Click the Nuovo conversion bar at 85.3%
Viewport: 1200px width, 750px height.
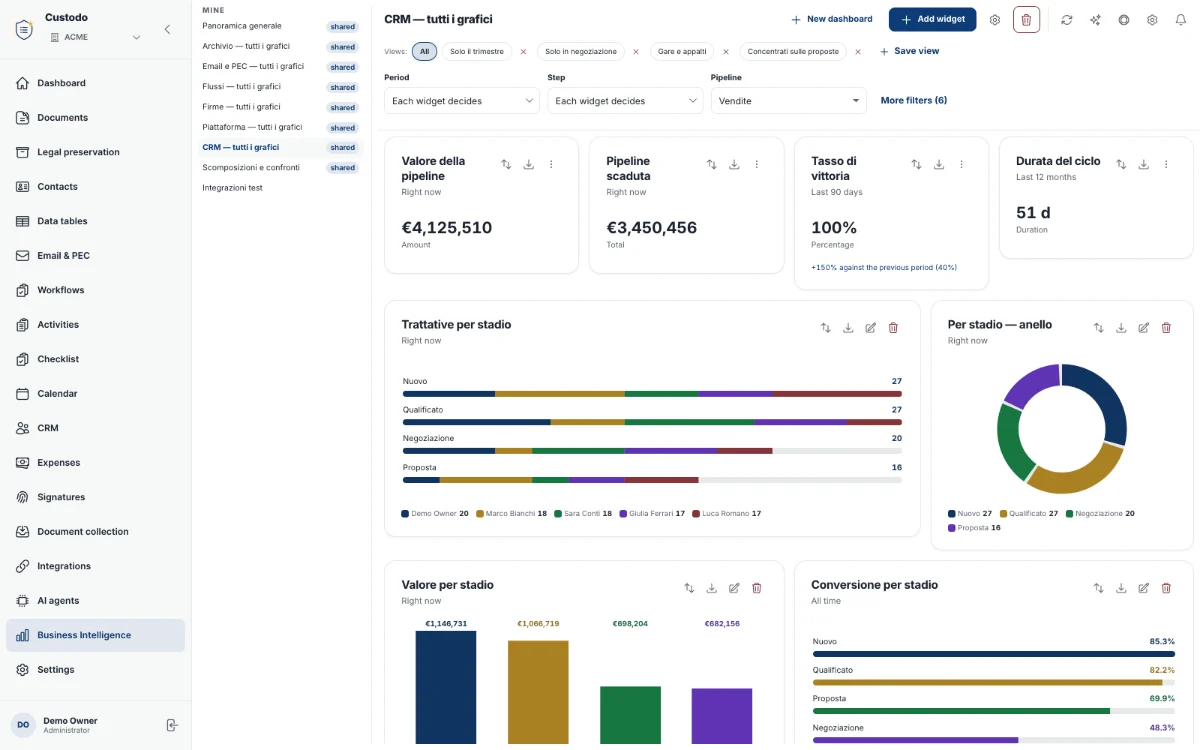tap(994, 654)
